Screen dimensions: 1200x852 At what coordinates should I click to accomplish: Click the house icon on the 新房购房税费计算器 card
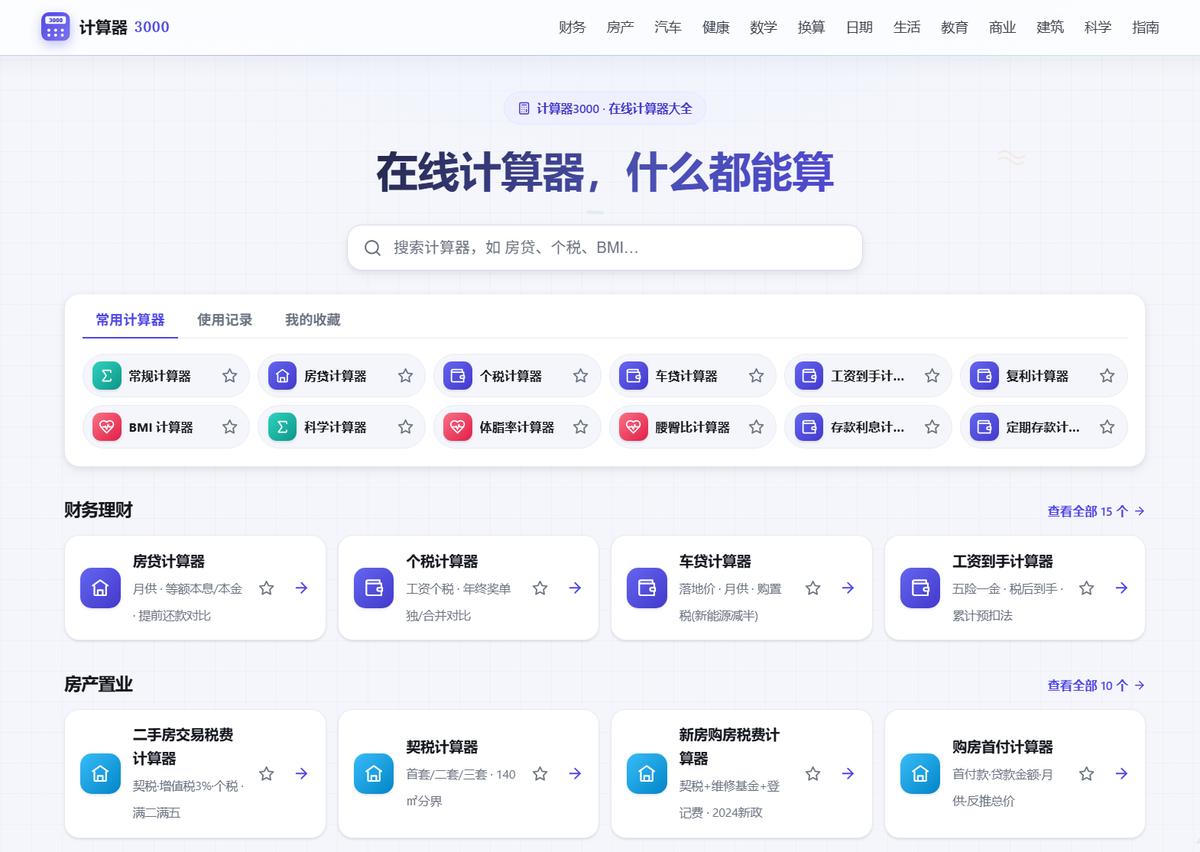coord(647,774)
